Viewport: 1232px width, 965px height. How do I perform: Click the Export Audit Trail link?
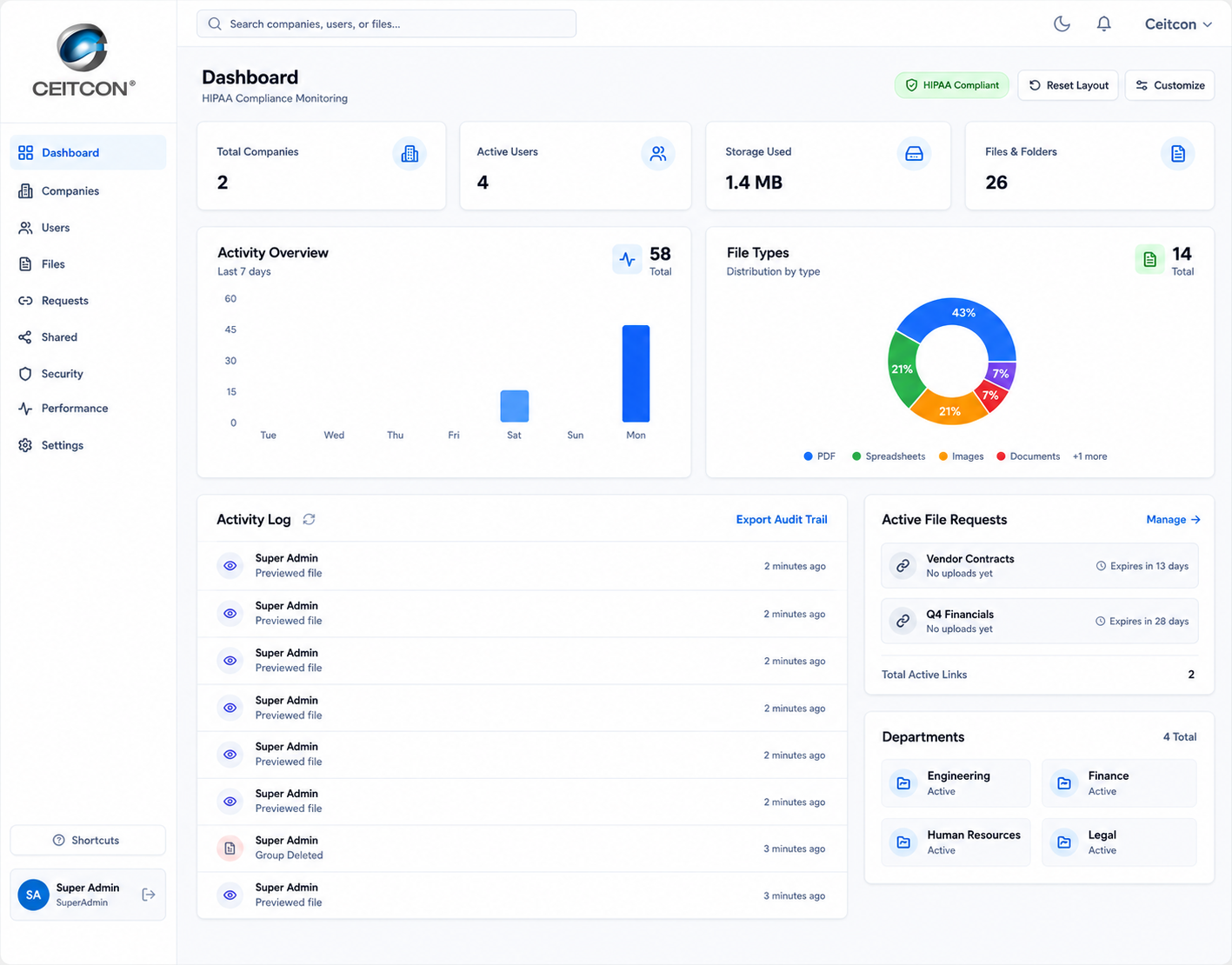click(782, 519)
